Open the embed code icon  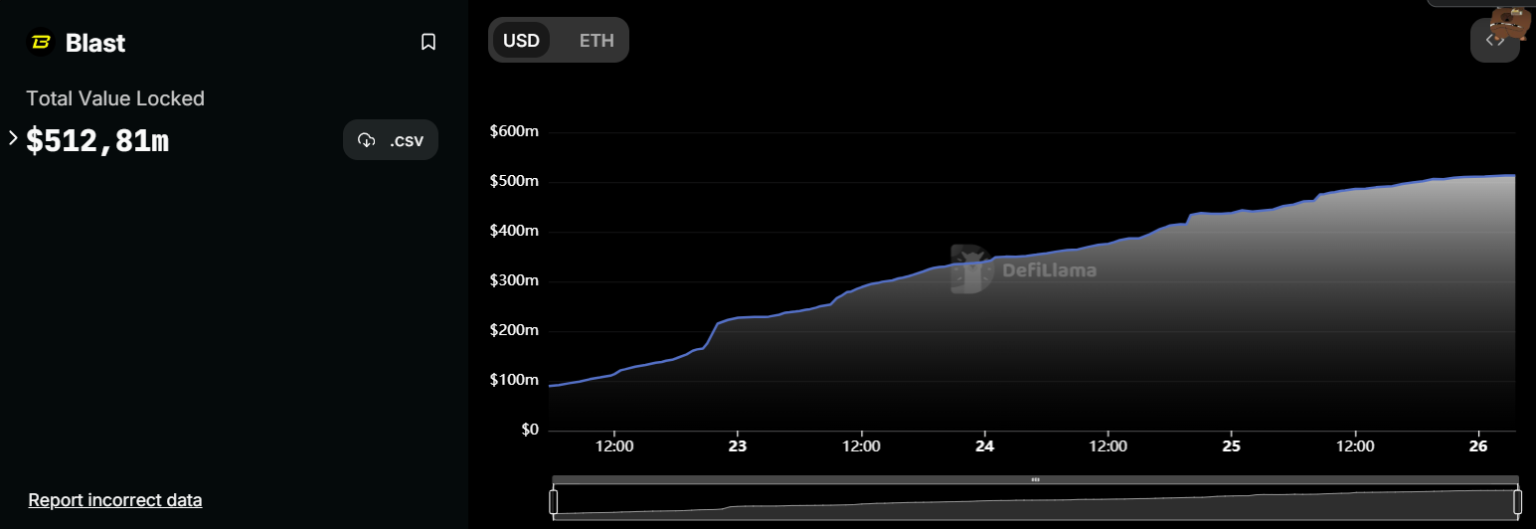click(1494, 40)
